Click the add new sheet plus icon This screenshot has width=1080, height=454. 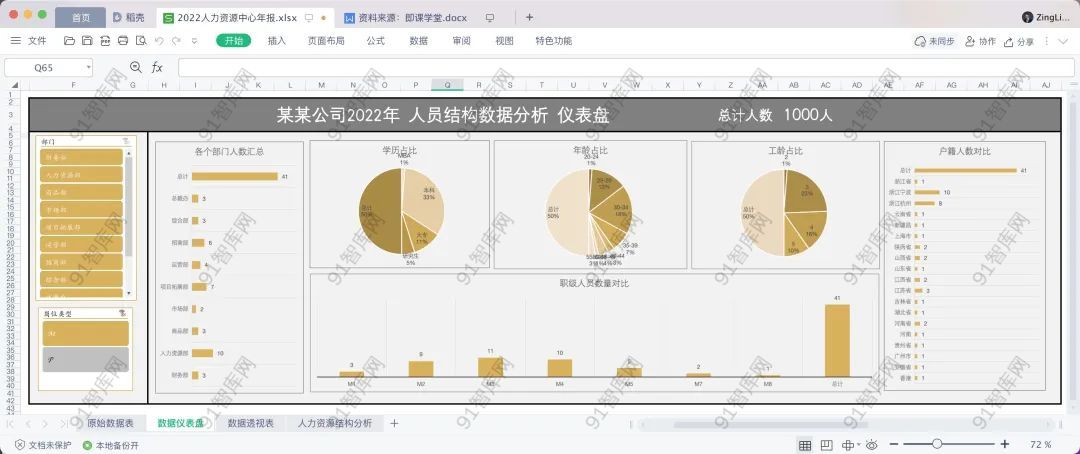click(394, 423)
